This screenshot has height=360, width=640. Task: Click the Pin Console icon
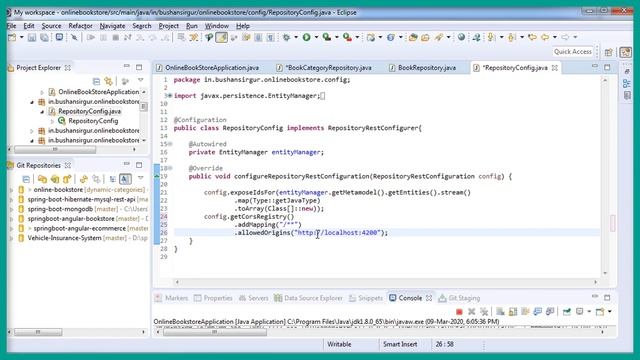pyautogui.click(x=567, y=312)
